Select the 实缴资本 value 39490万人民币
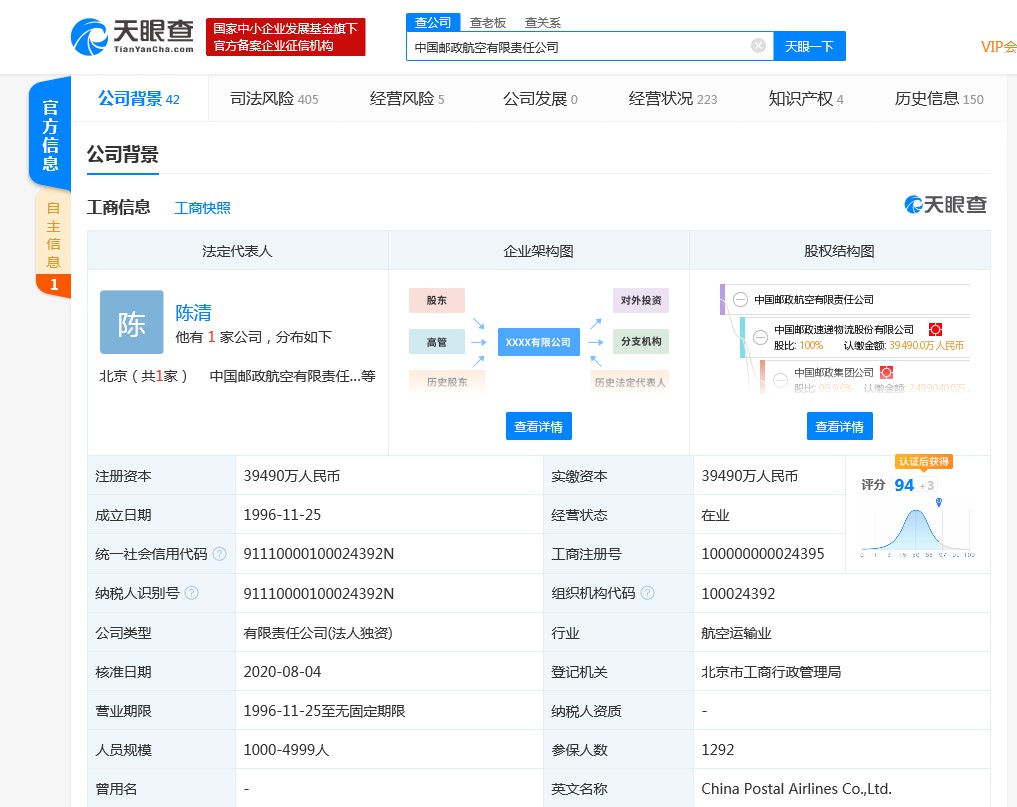 750,476
